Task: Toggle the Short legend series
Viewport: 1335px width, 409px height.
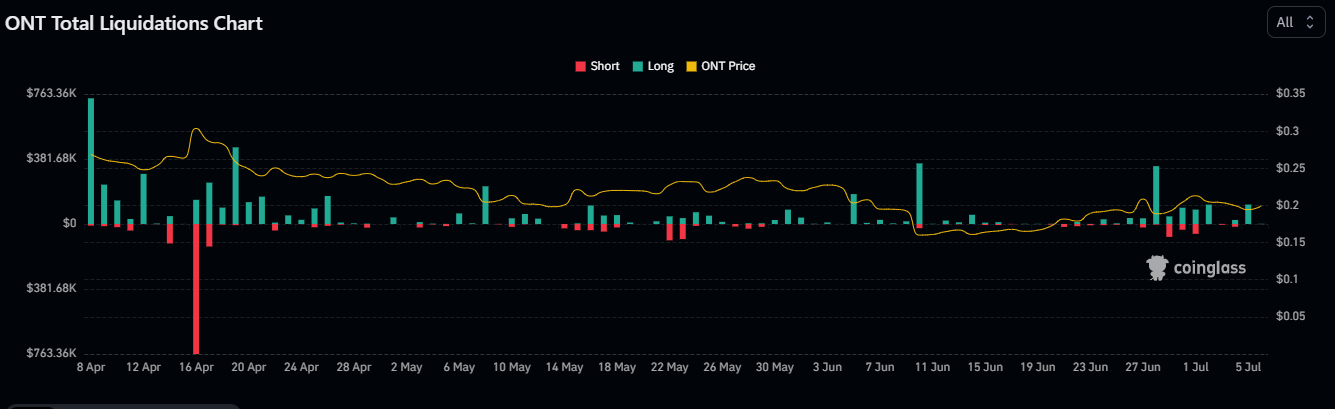Action: point(597,66)
